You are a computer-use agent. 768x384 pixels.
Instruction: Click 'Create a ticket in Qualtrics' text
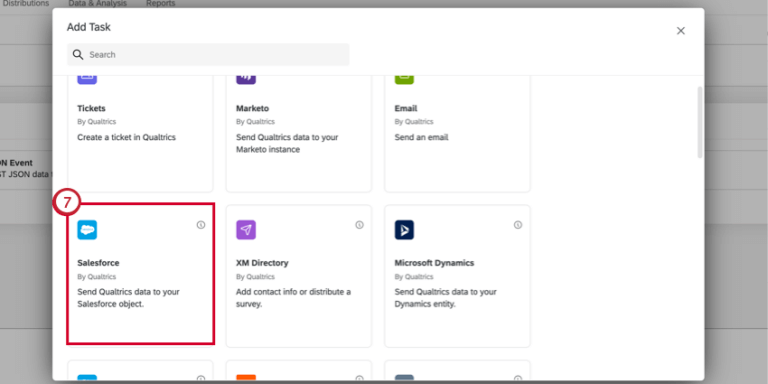[126, 138]
